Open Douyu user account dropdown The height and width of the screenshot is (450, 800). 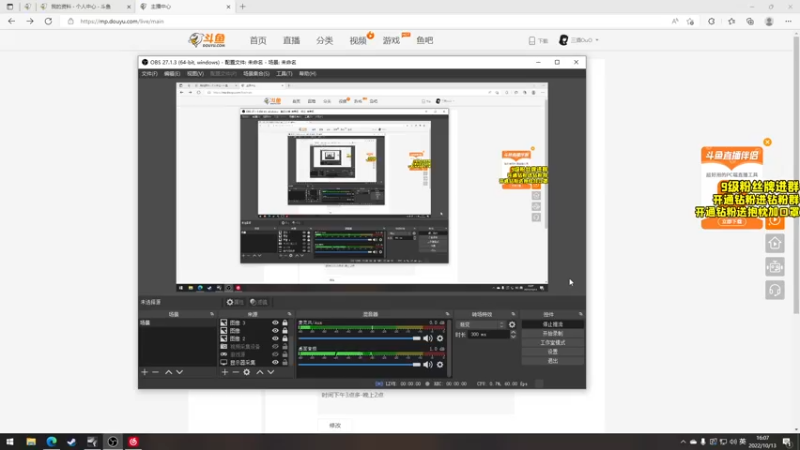coord(579,40)
